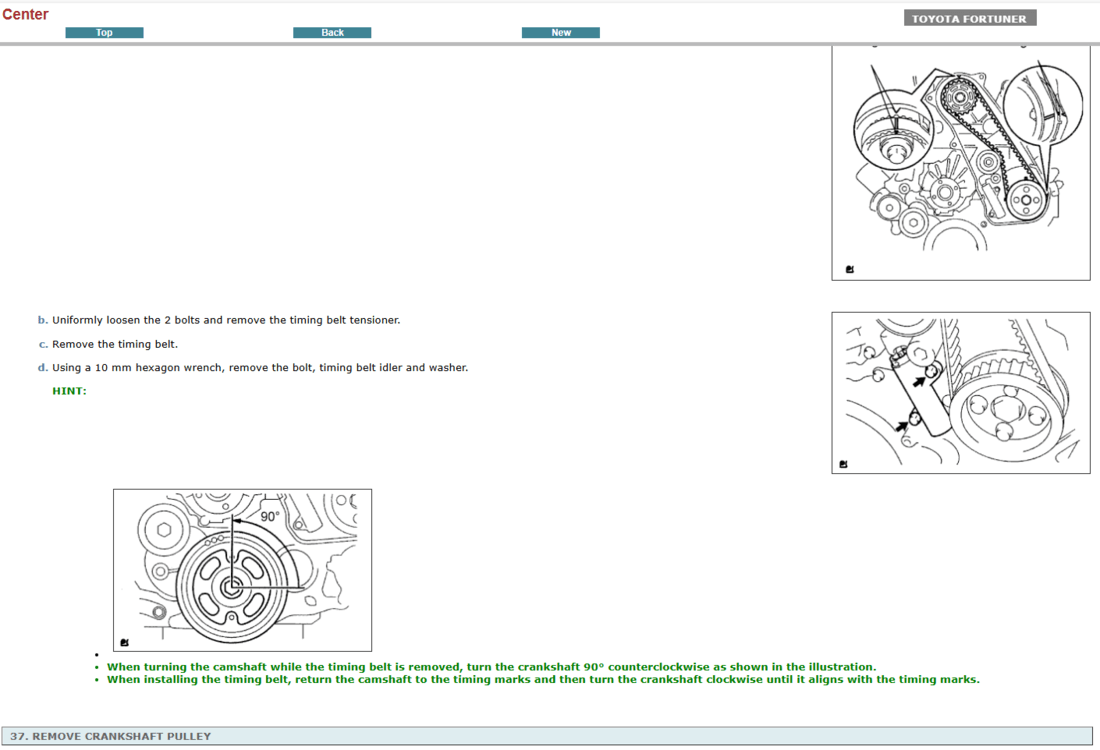Open the New button in header
The width and height of the screenshot is (1100, 750).
click(x=561, y=32)
